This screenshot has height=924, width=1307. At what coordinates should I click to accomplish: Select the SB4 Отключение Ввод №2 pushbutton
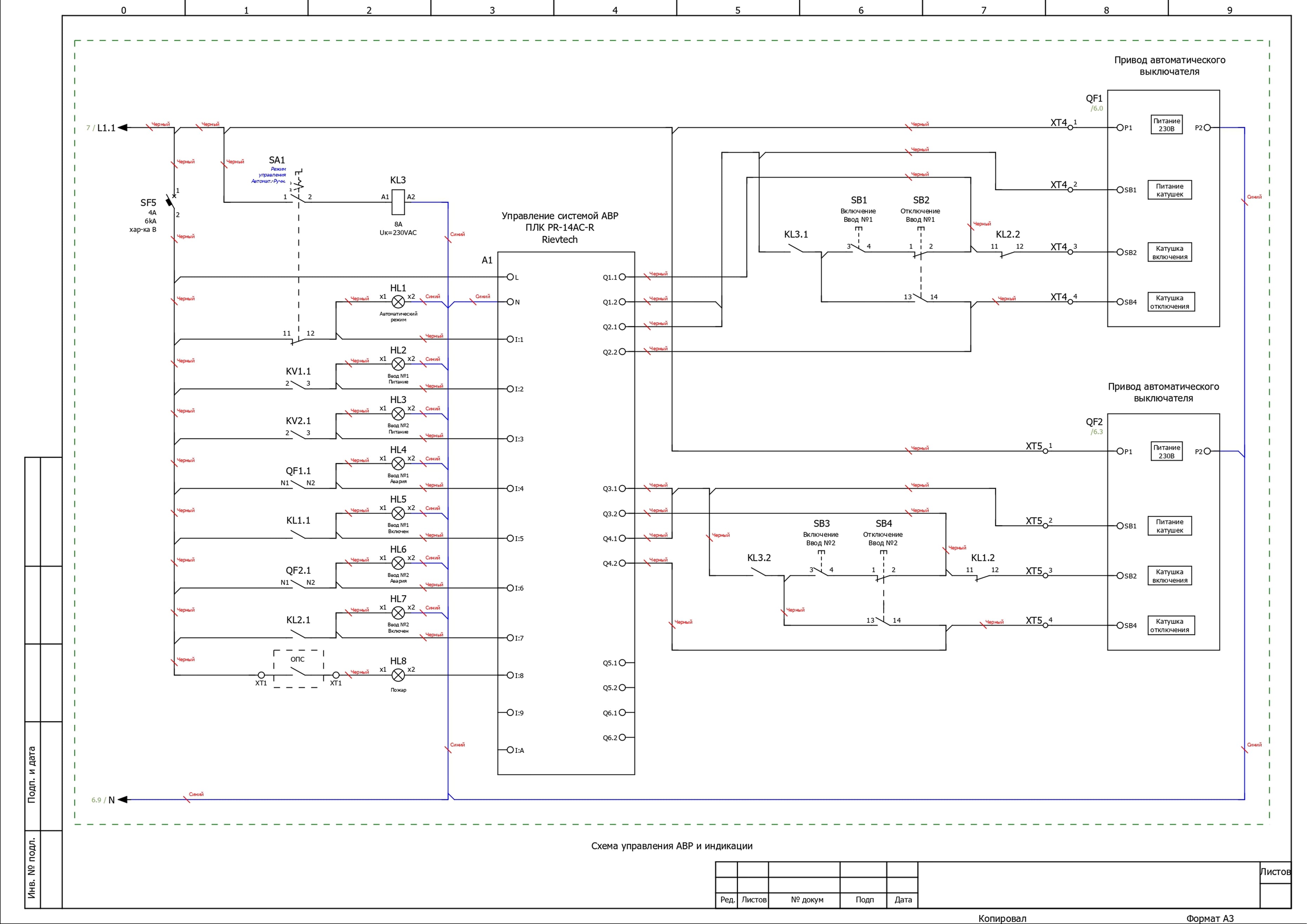883,576
